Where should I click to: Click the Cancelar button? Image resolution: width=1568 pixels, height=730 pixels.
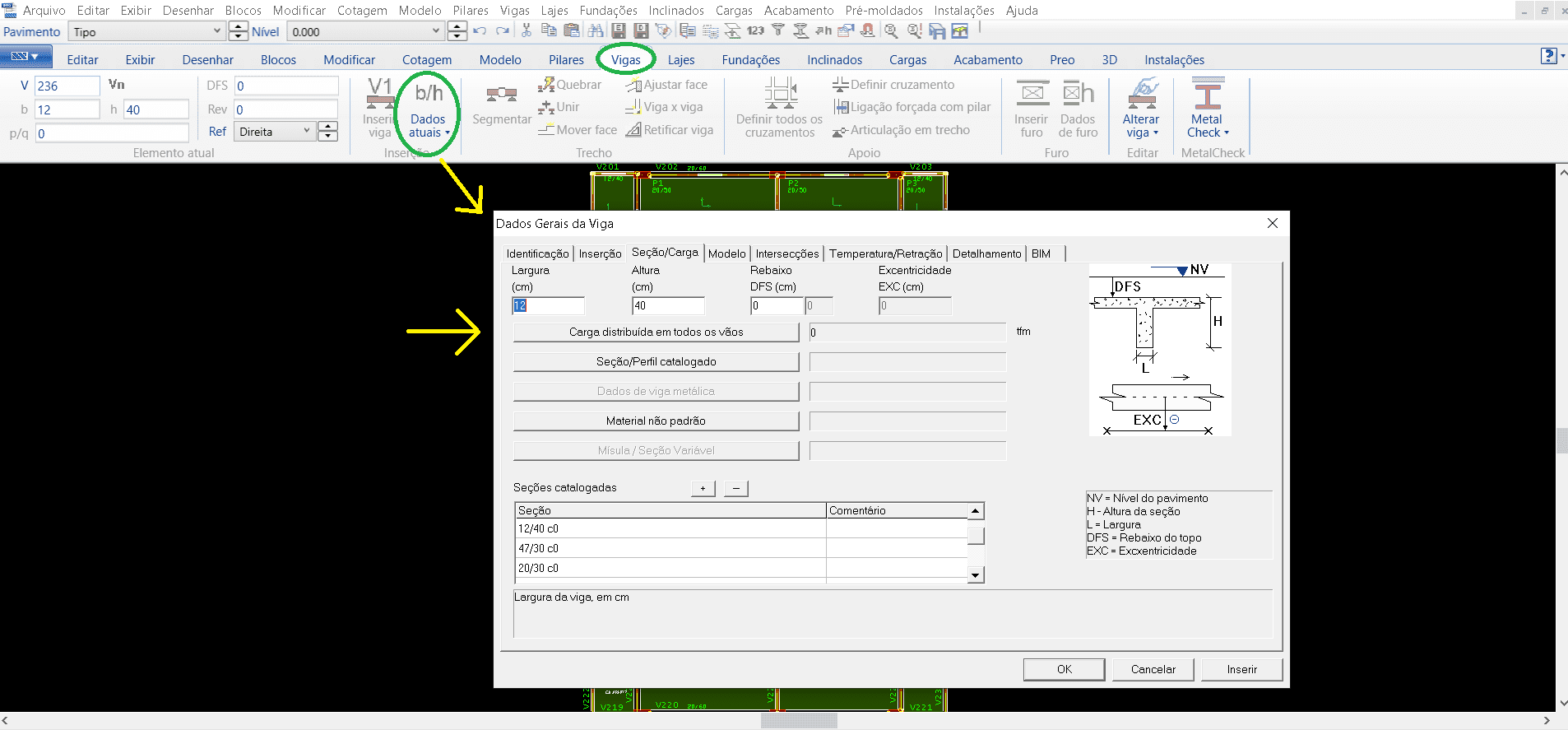point(1153,669)
